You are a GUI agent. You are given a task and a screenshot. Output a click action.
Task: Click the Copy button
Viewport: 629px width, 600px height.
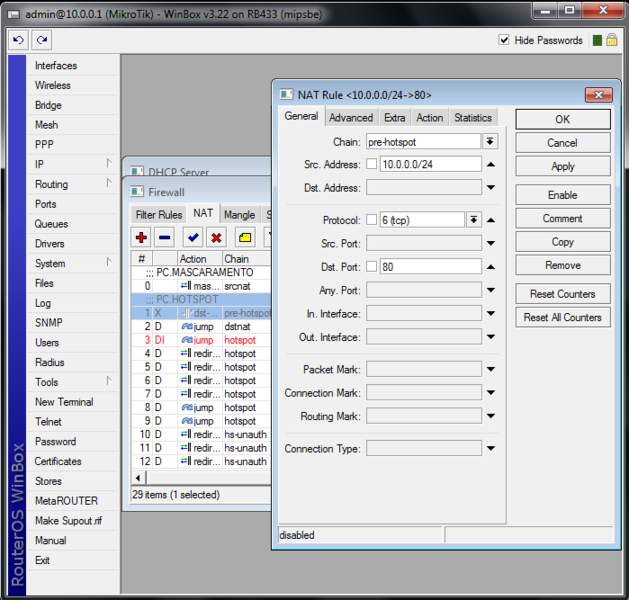pyautogui.click(x=563, y=242)
